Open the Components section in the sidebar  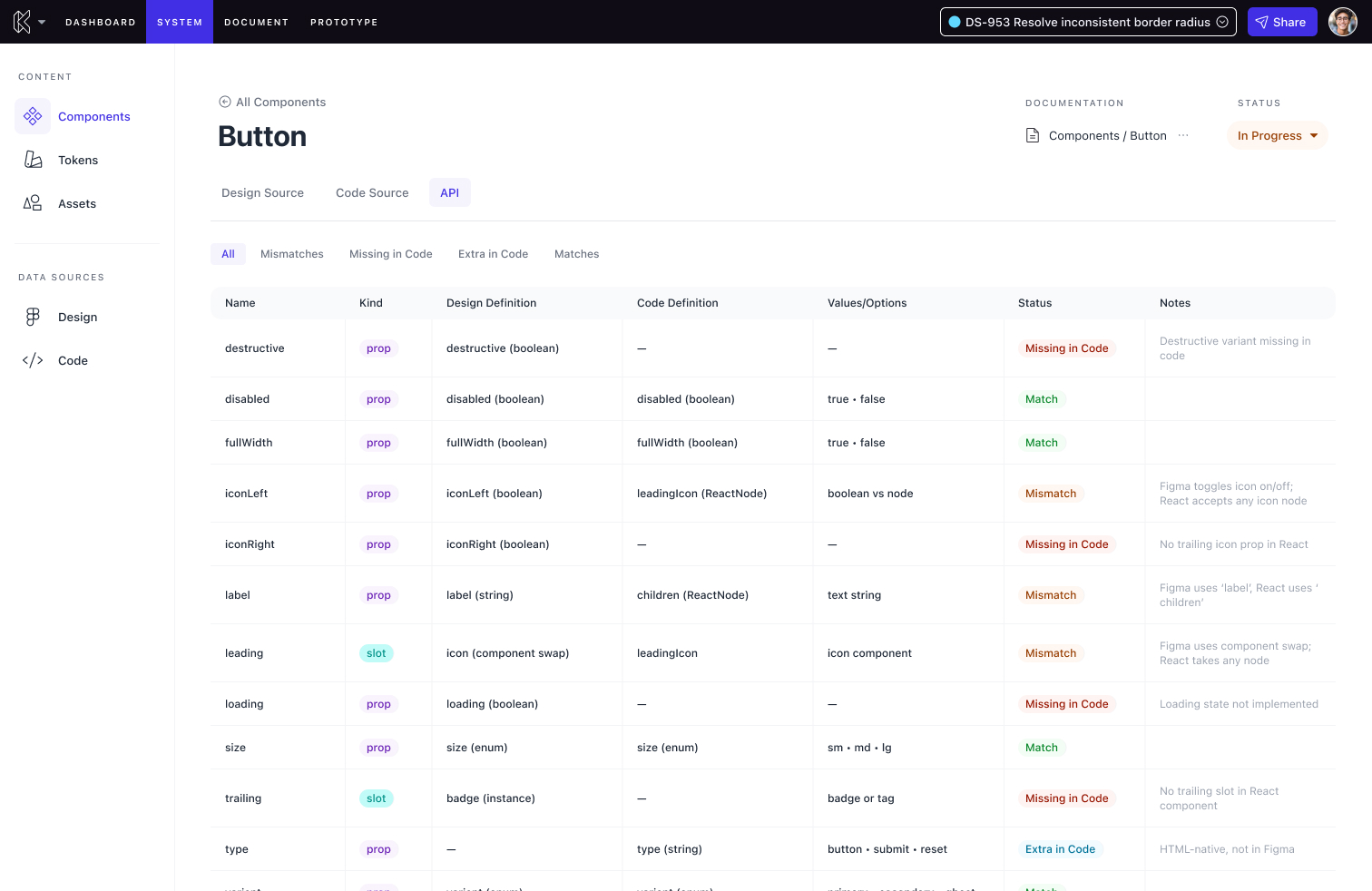coord(93,116)
